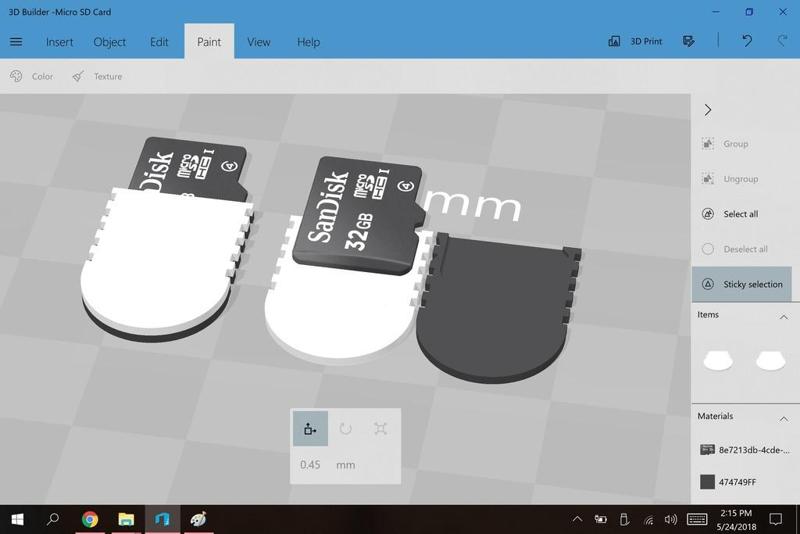
Task: Open the Object tab
Action: [109, 42]
